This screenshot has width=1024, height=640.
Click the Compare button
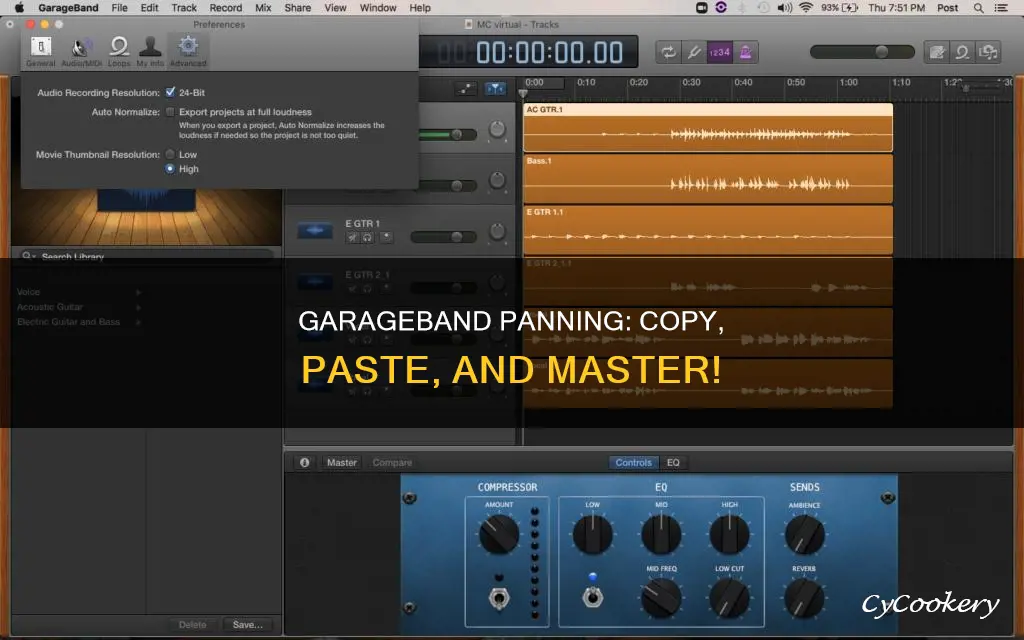(x=392, y=462)
